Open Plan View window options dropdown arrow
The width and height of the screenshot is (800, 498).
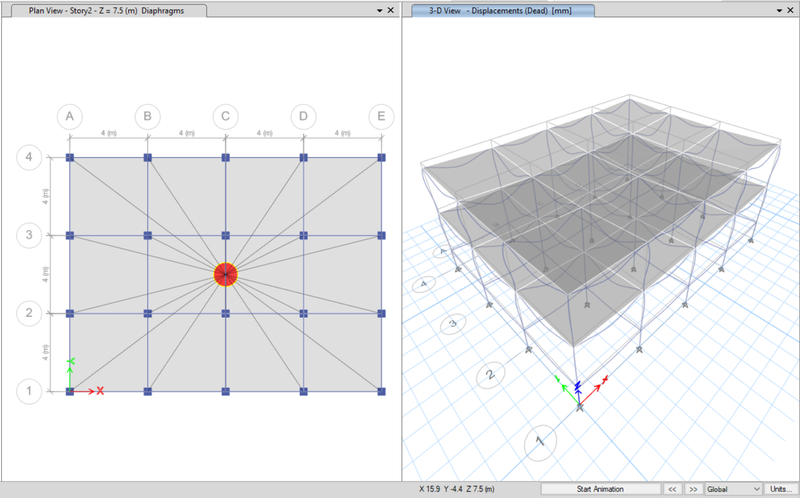click(380, 10)
